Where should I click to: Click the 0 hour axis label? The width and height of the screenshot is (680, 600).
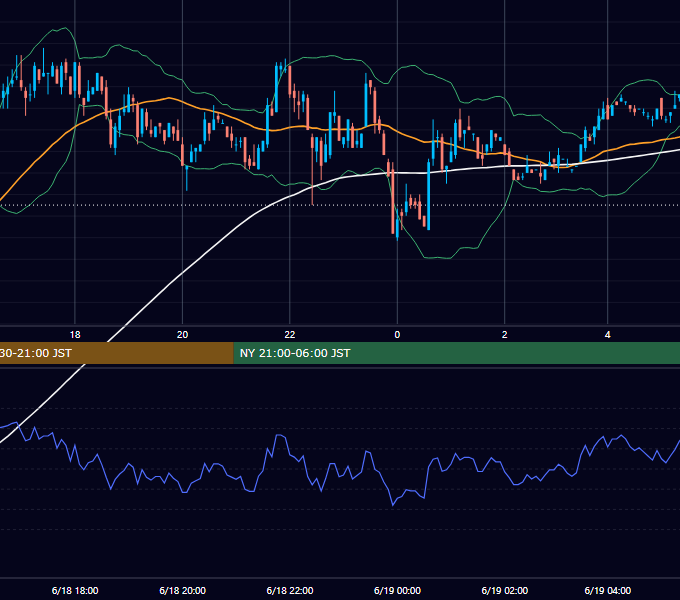[397, 335]
